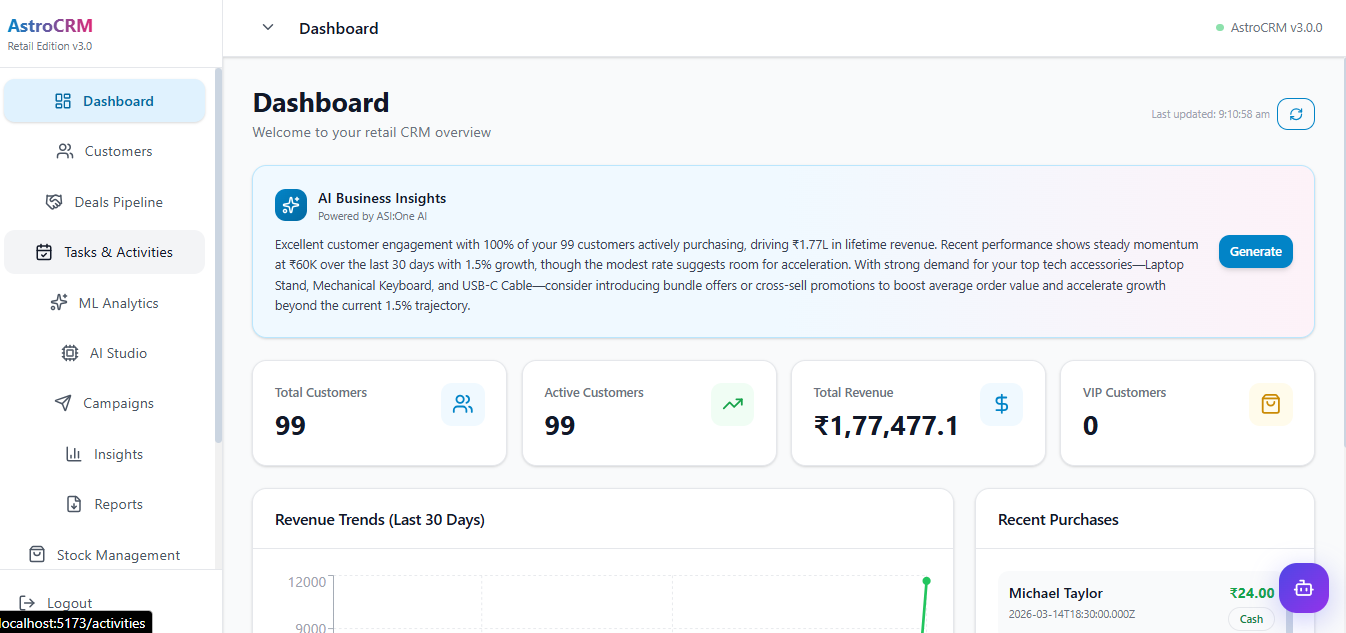Image resolution: width=1346 pixels, height=633 pixels.
Task: Click the Total Revenue ₹1,77,477.1 card
Action: (x=918, y=413)
